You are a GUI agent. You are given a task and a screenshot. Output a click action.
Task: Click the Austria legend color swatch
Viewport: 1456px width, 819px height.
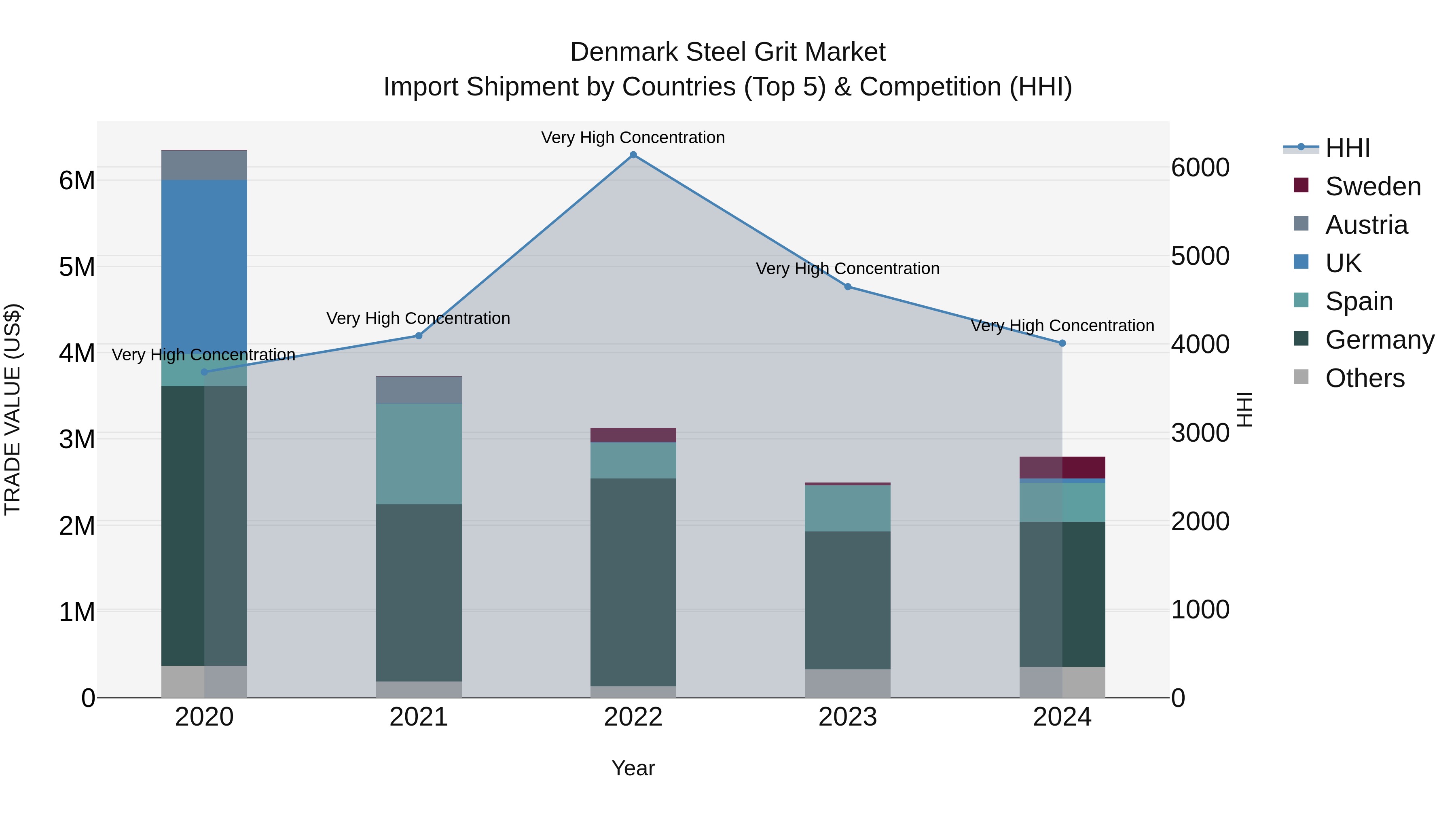pos(1301,224)
